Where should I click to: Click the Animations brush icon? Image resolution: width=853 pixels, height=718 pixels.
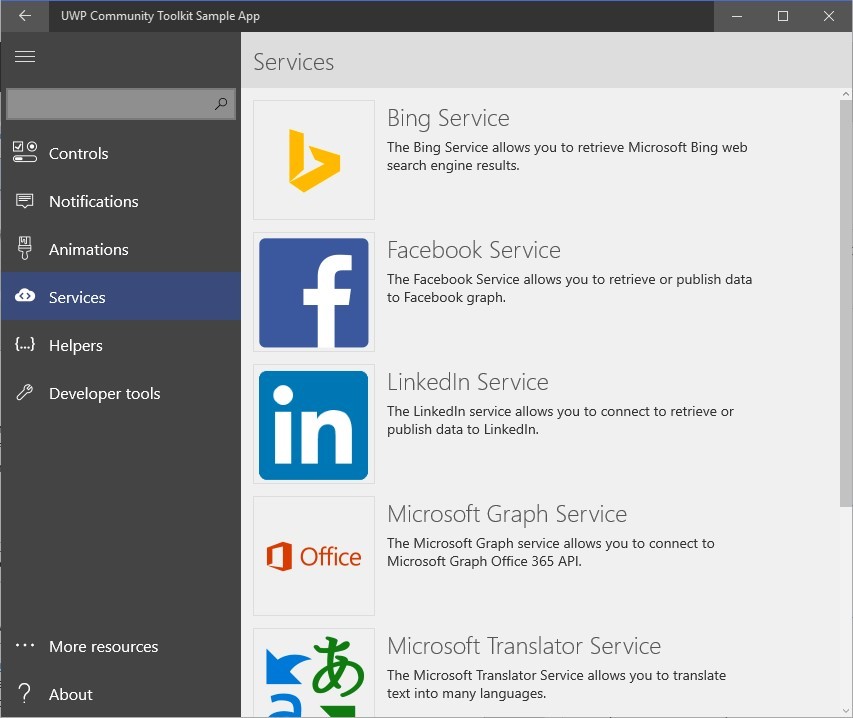24,248
